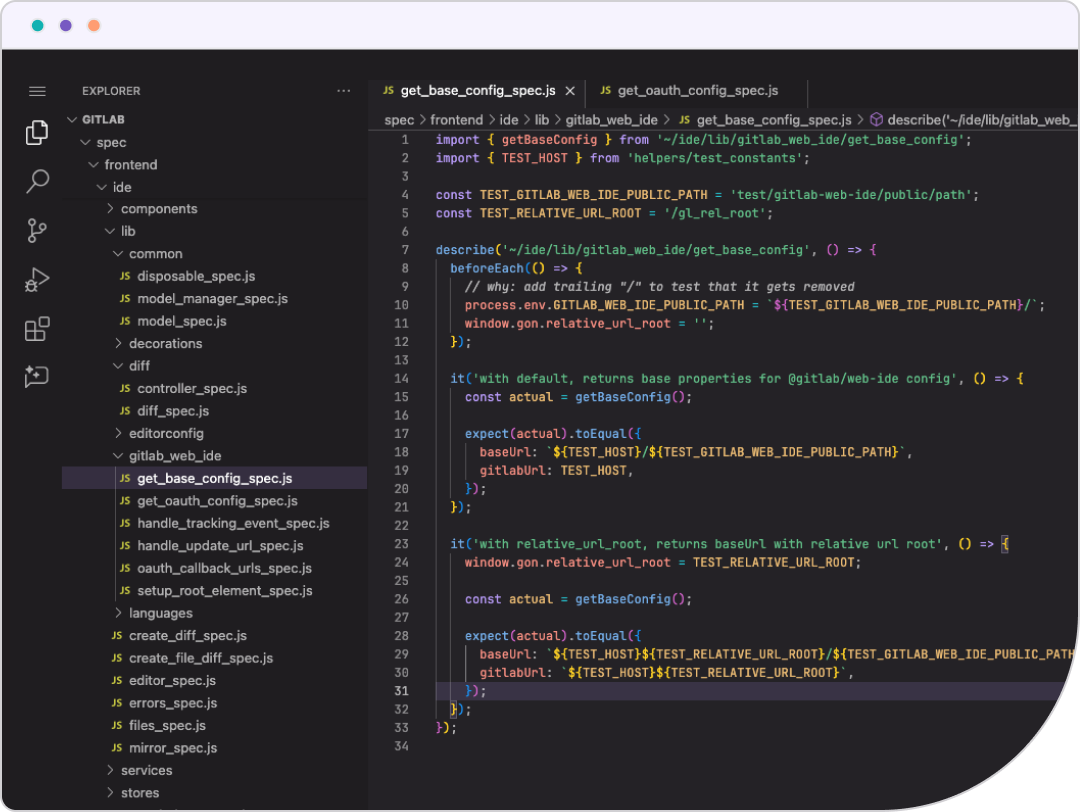Open model_spec.js file

pyautogui.click(x=182, y=321)
